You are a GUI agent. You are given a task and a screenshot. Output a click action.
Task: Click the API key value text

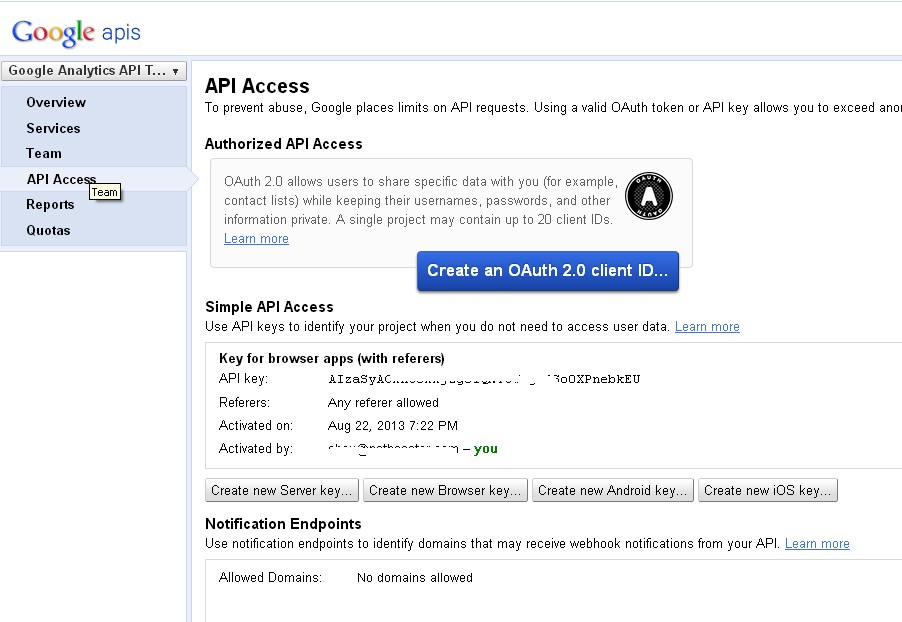point(484,379)
